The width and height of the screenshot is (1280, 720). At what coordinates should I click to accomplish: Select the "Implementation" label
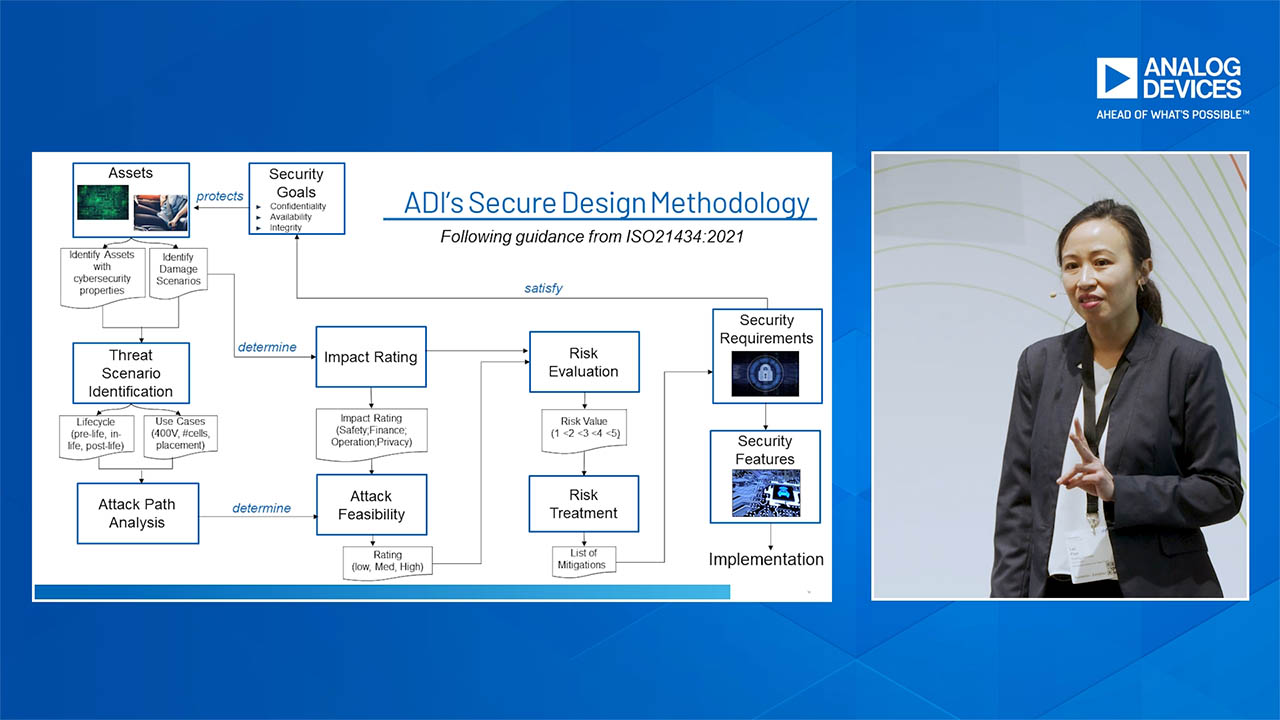(766, 559)
